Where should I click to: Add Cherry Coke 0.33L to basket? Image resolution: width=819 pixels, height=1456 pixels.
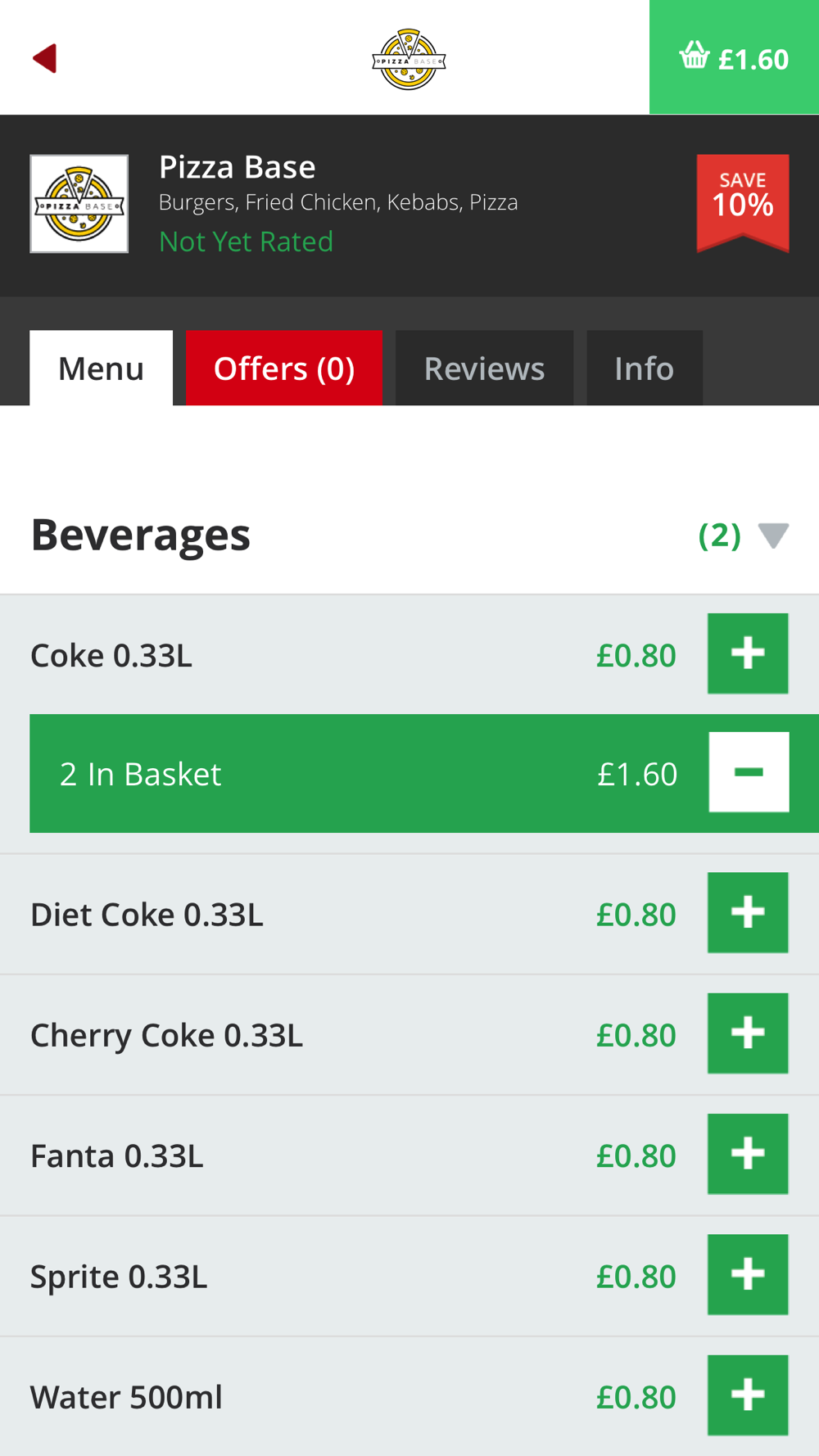[x=748, y=1033]
